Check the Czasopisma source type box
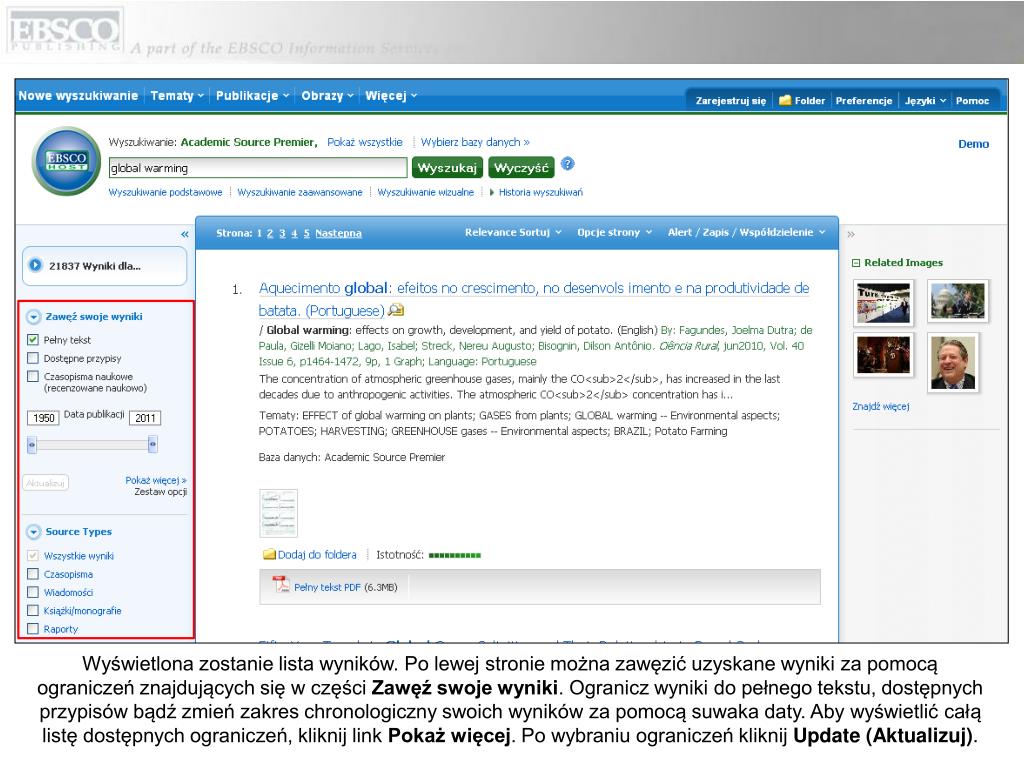The width and height of the screenshot is (1024, 768). tap(33, 574)
